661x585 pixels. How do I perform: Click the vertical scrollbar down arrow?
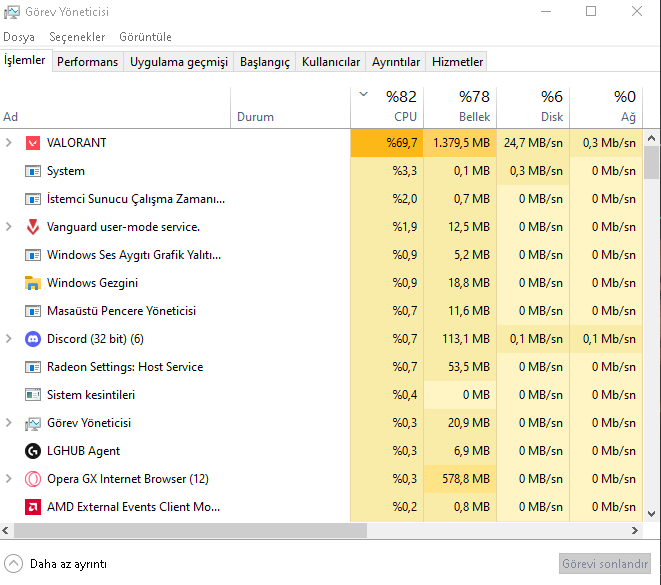[652, 514]
